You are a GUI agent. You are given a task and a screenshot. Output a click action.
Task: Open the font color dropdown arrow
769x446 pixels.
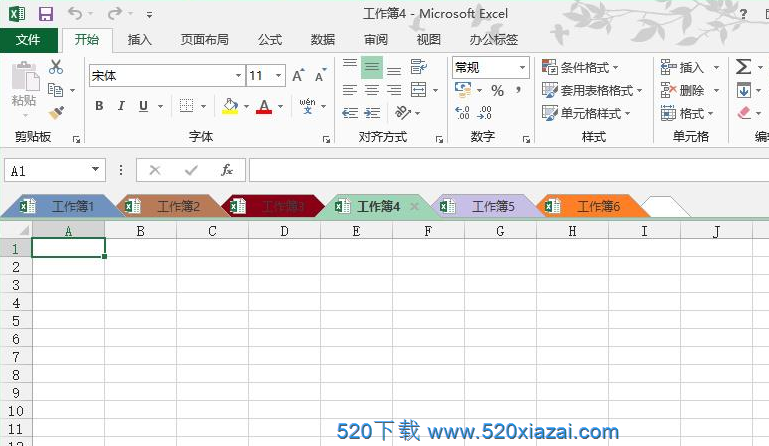point(281,106)
